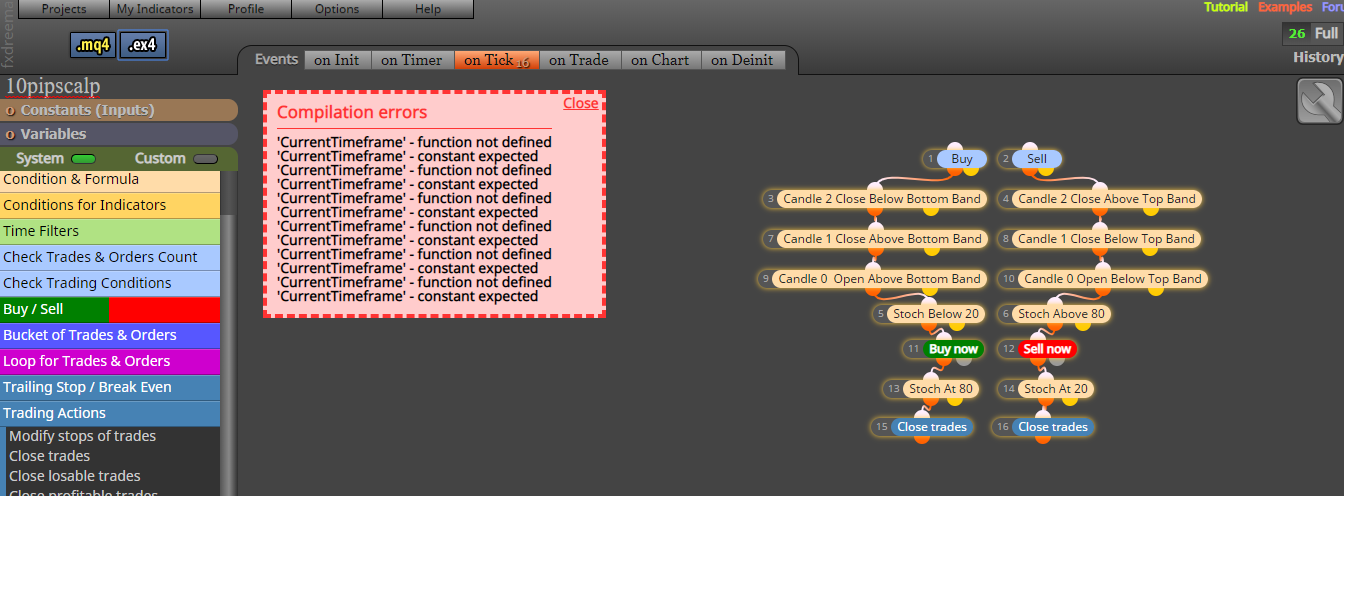Select Candle 1 Close Above Bottom Band block

(x=882, y=239)
